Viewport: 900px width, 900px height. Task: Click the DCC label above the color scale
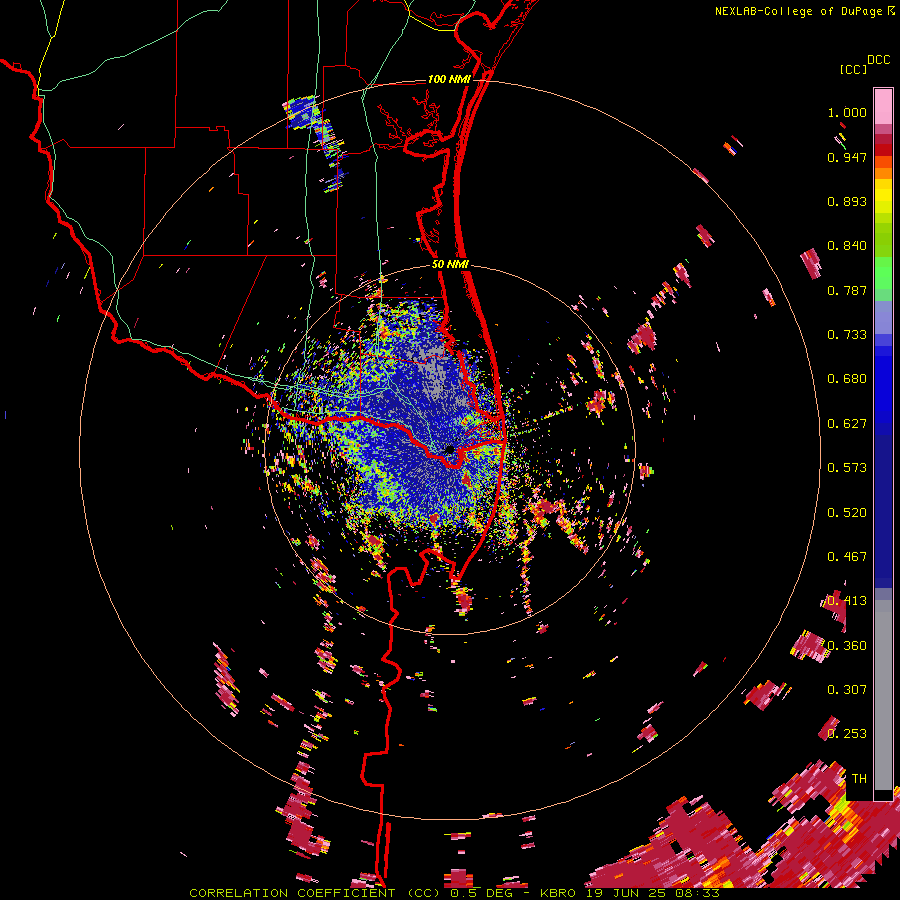pos(878,60)
